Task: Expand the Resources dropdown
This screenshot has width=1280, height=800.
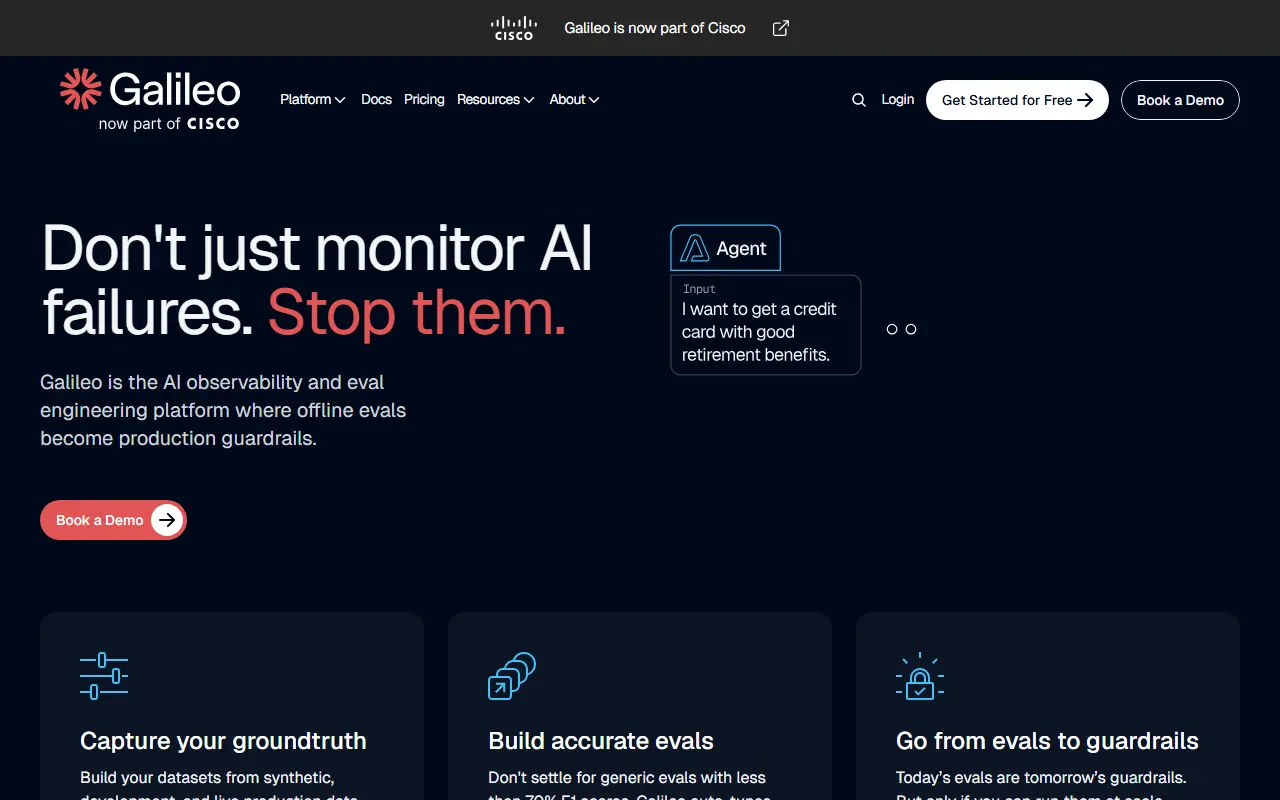Action: pyautogui.click(x=495, y=99)
